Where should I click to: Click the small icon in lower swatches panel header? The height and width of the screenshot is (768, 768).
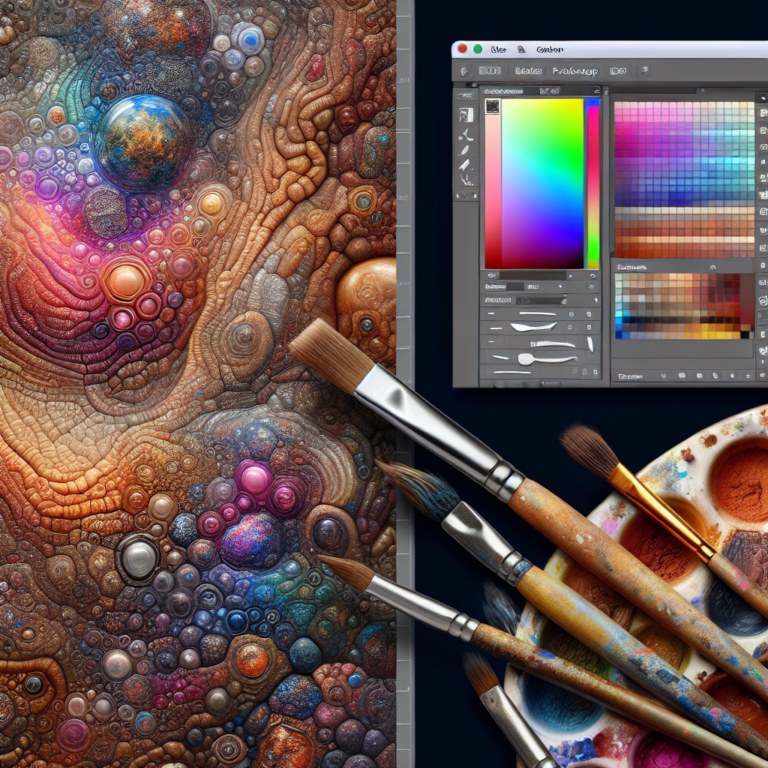pyautogui.click(x=712, y=267)
